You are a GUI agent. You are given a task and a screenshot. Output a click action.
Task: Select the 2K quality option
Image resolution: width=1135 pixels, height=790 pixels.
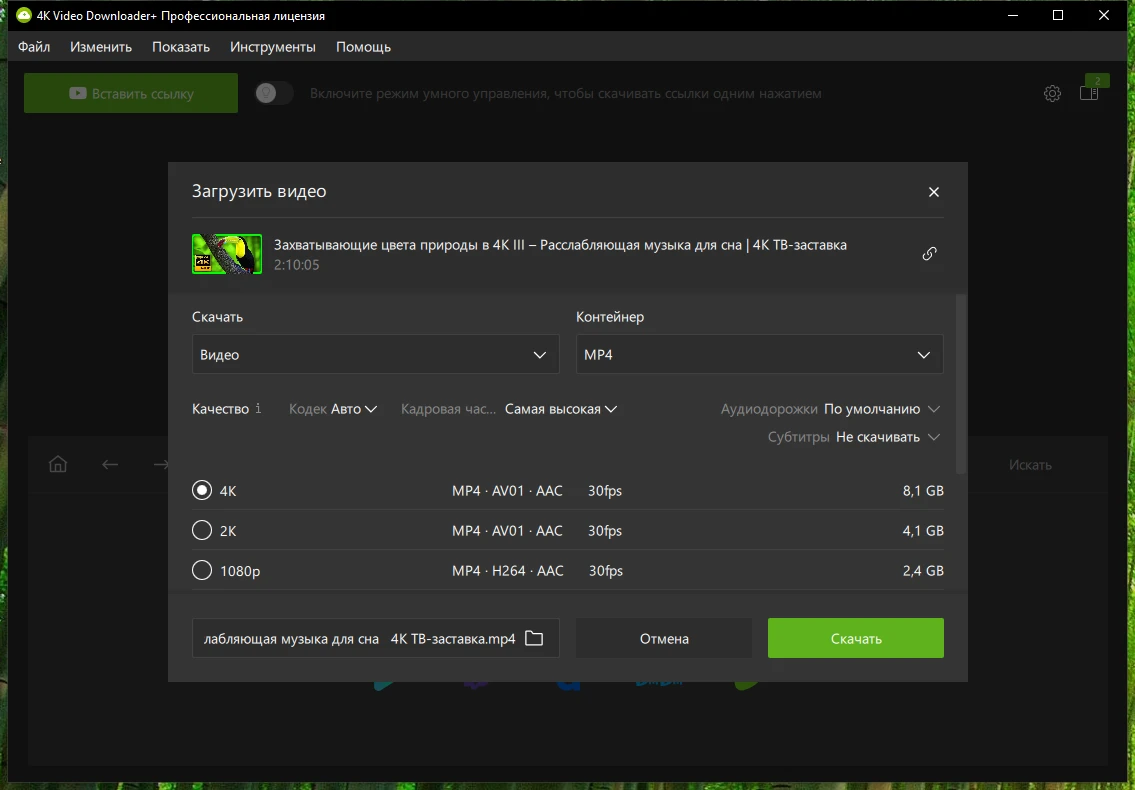(202, 531)
